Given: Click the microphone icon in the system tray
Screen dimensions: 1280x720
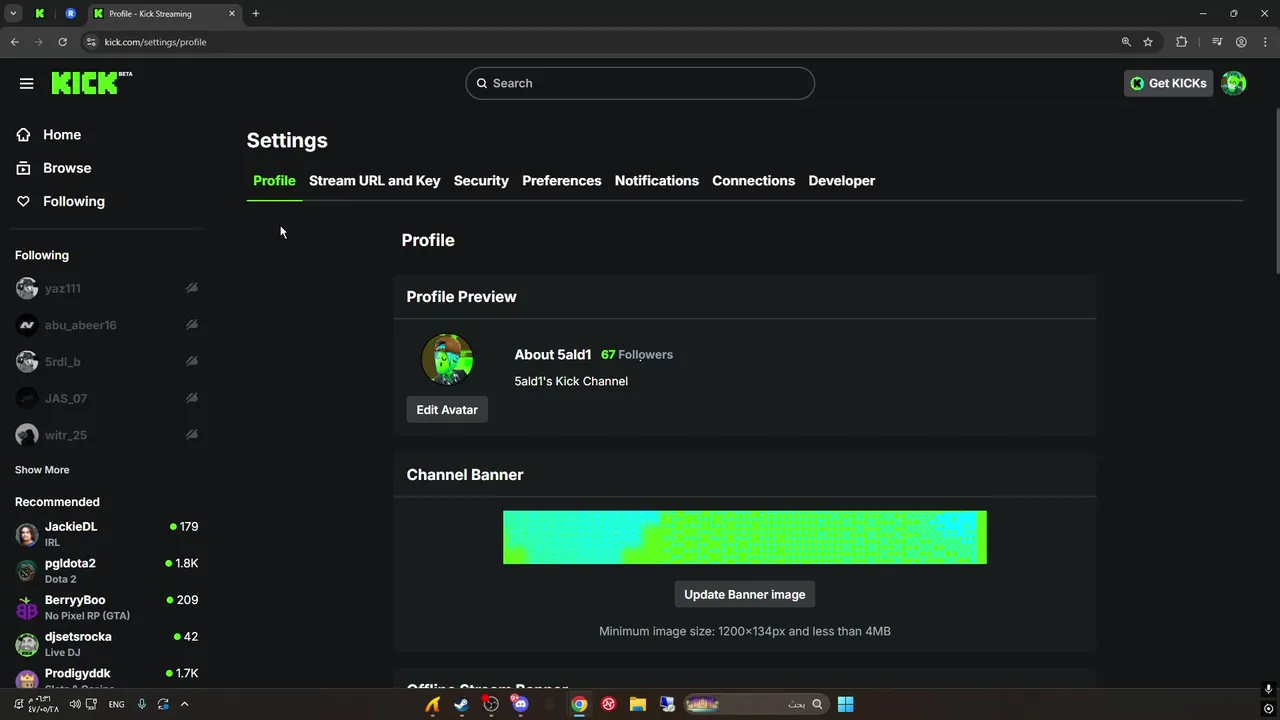Looking at the screenshot, I should 142,704.
